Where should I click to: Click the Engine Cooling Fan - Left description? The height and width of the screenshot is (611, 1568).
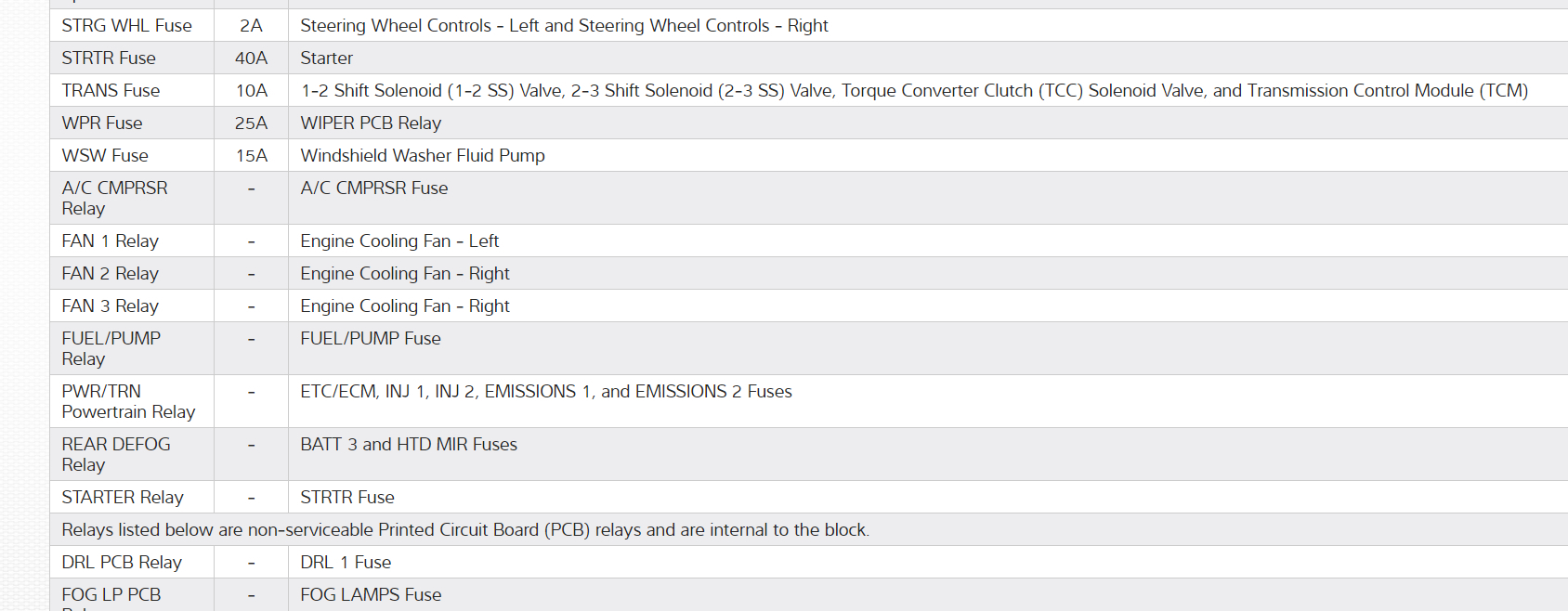coord(399,241)
